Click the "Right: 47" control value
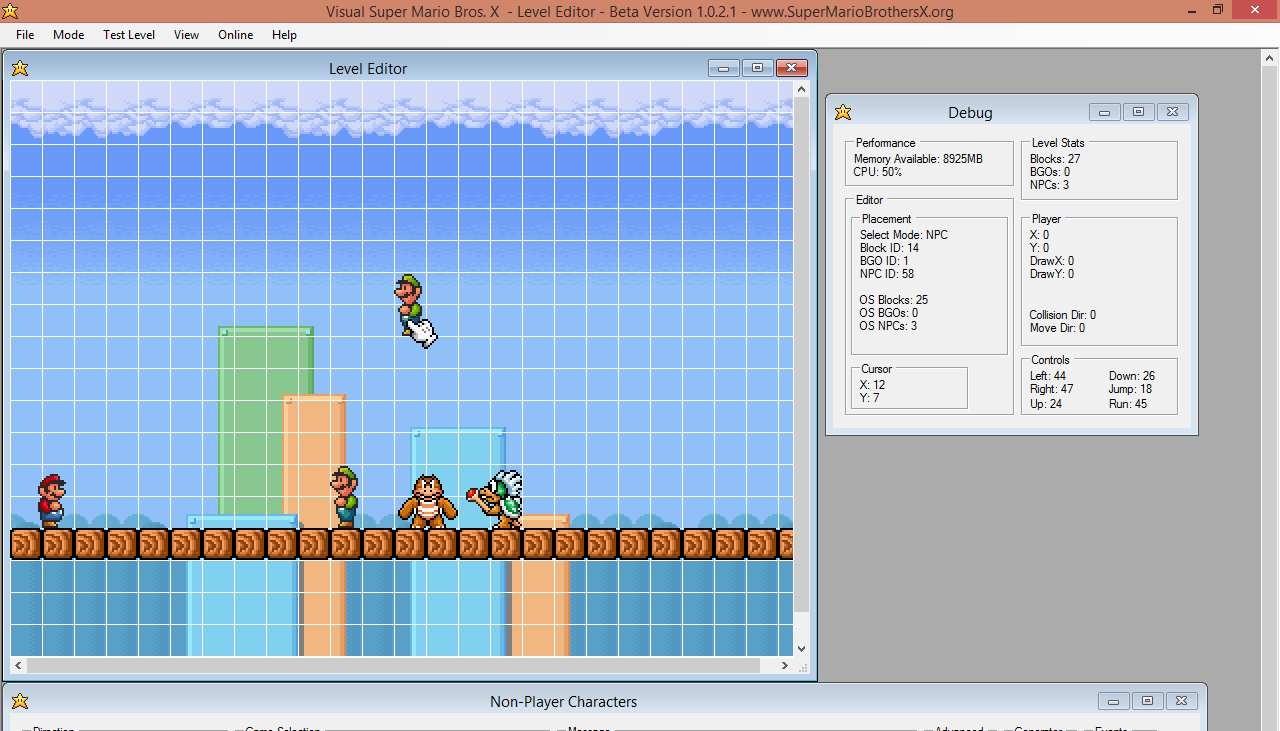Image resolution: width=1280 pixels, height=731 pixels. pyautogui.click(x=1052, y=389)
